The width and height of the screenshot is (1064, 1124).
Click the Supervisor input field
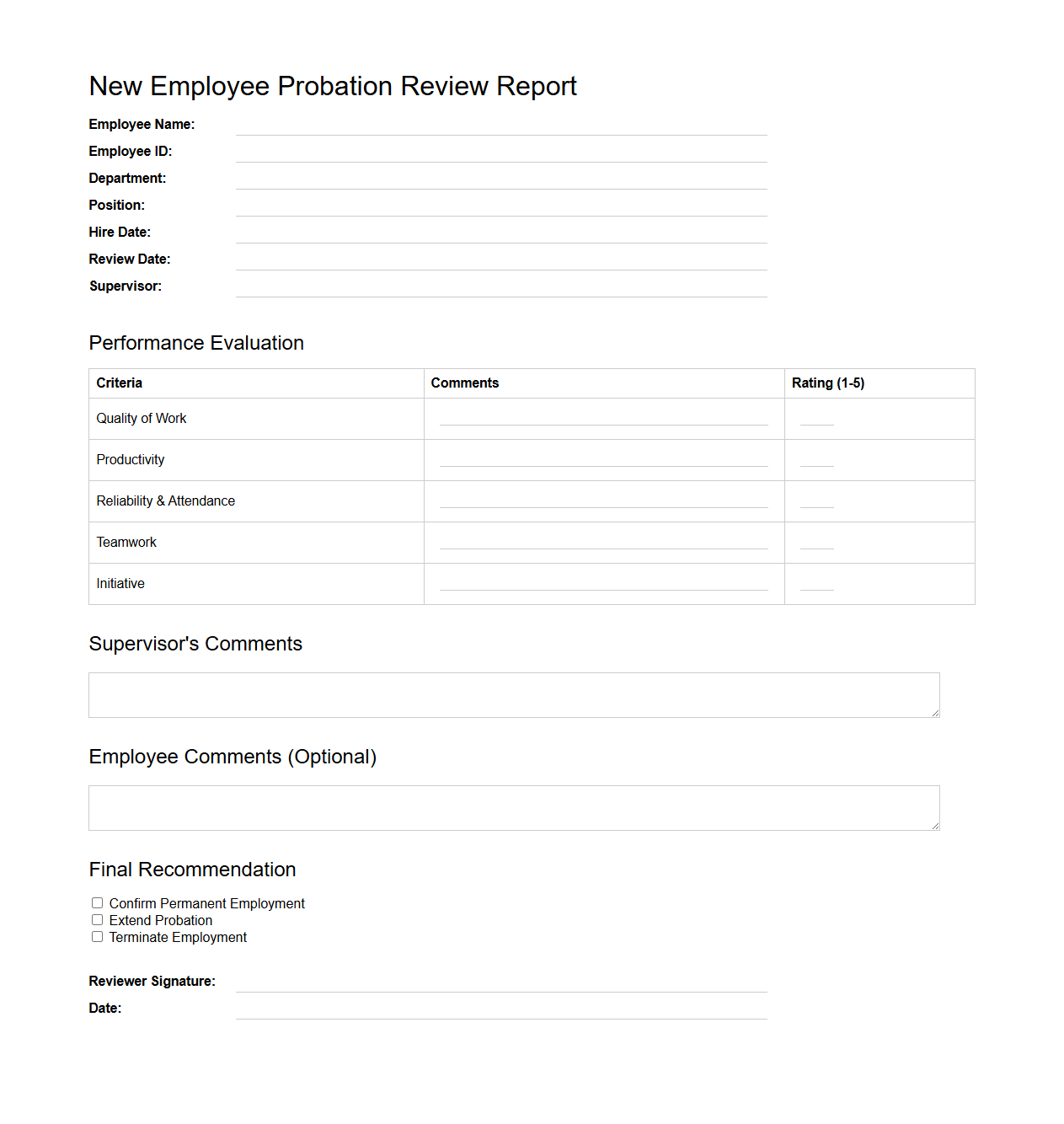(x=500, y=290)
